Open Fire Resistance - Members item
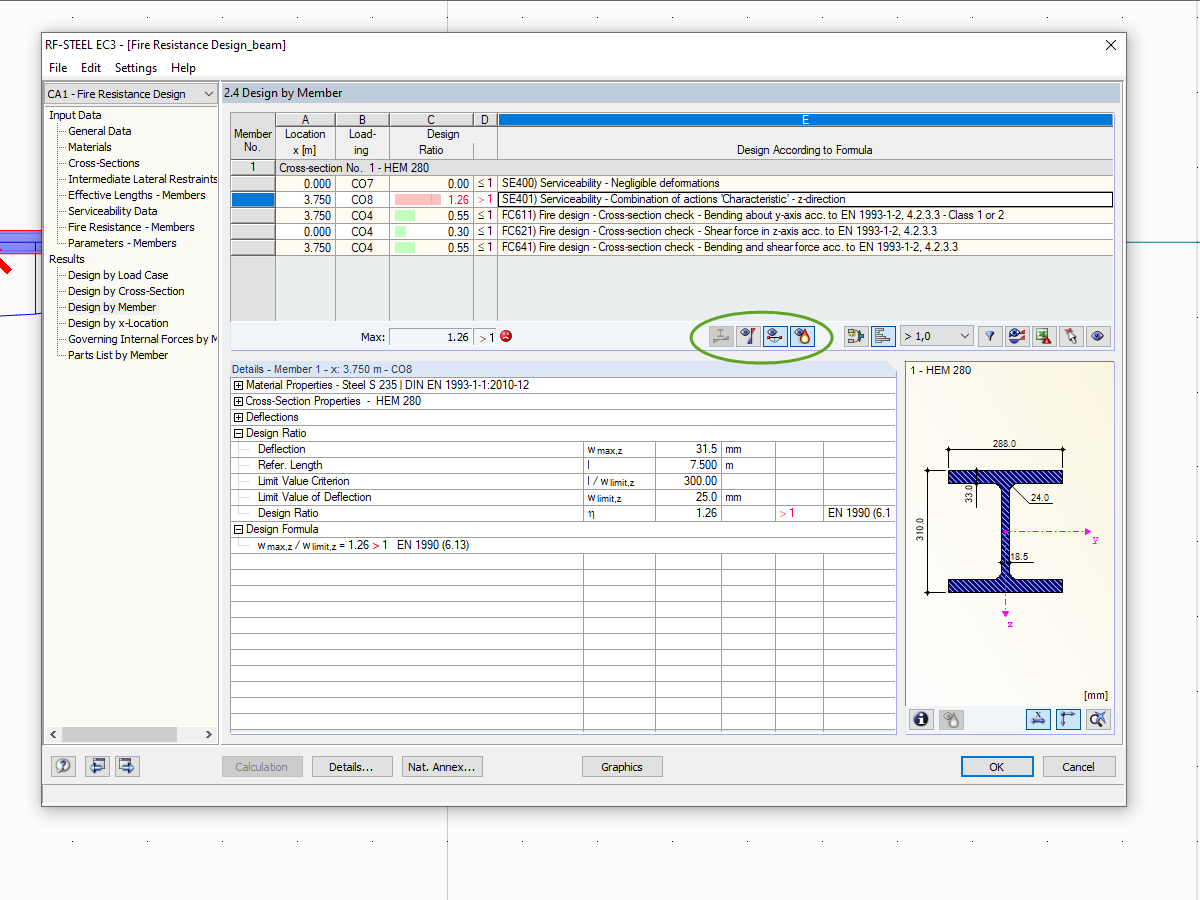Viewport: 1200px width, 900px height. tap(131, 227)
